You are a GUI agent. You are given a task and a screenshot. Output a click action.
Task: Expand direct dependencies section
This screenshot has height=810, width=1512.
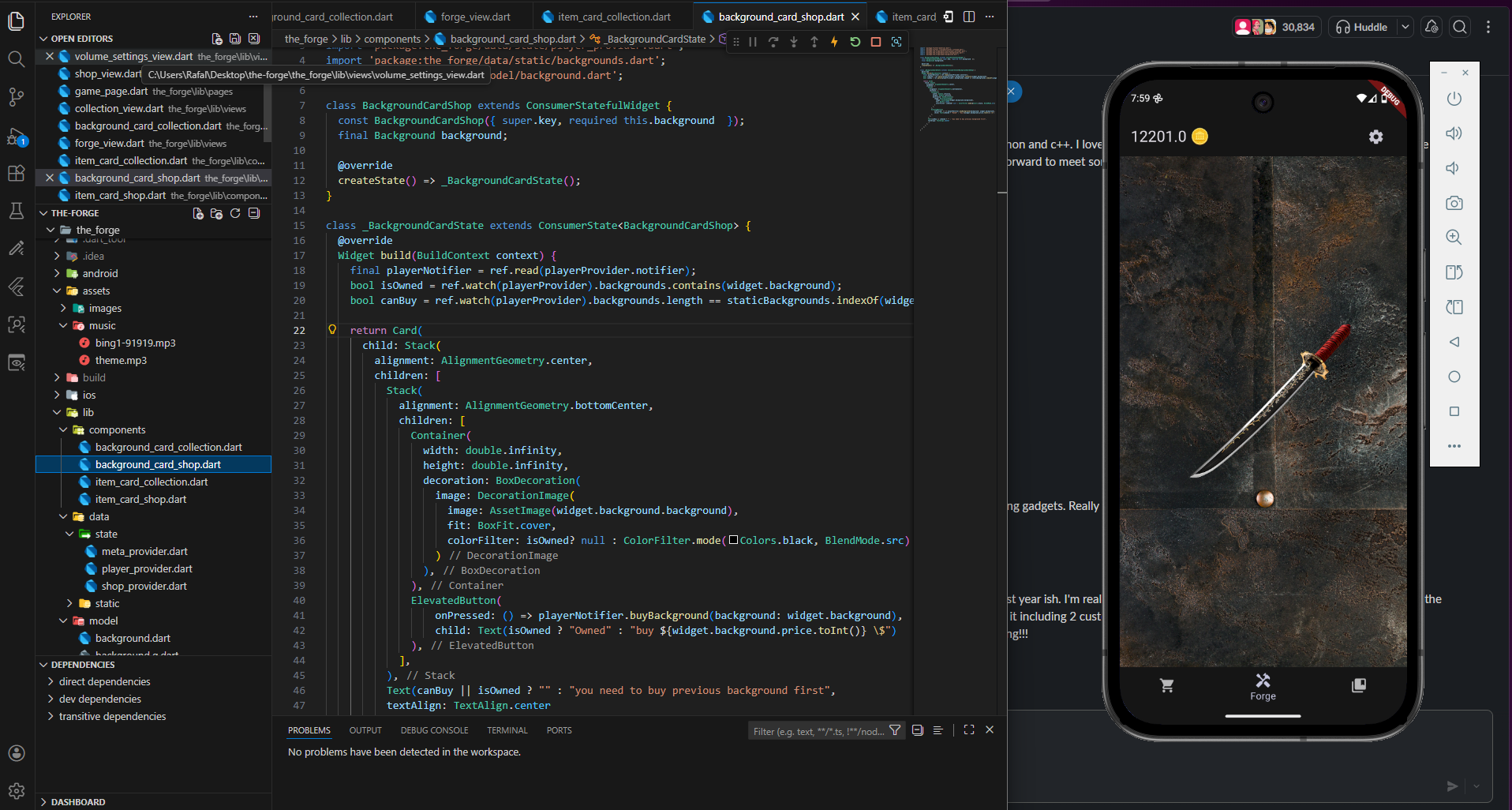pyautogui.click(x=104, y=681)
